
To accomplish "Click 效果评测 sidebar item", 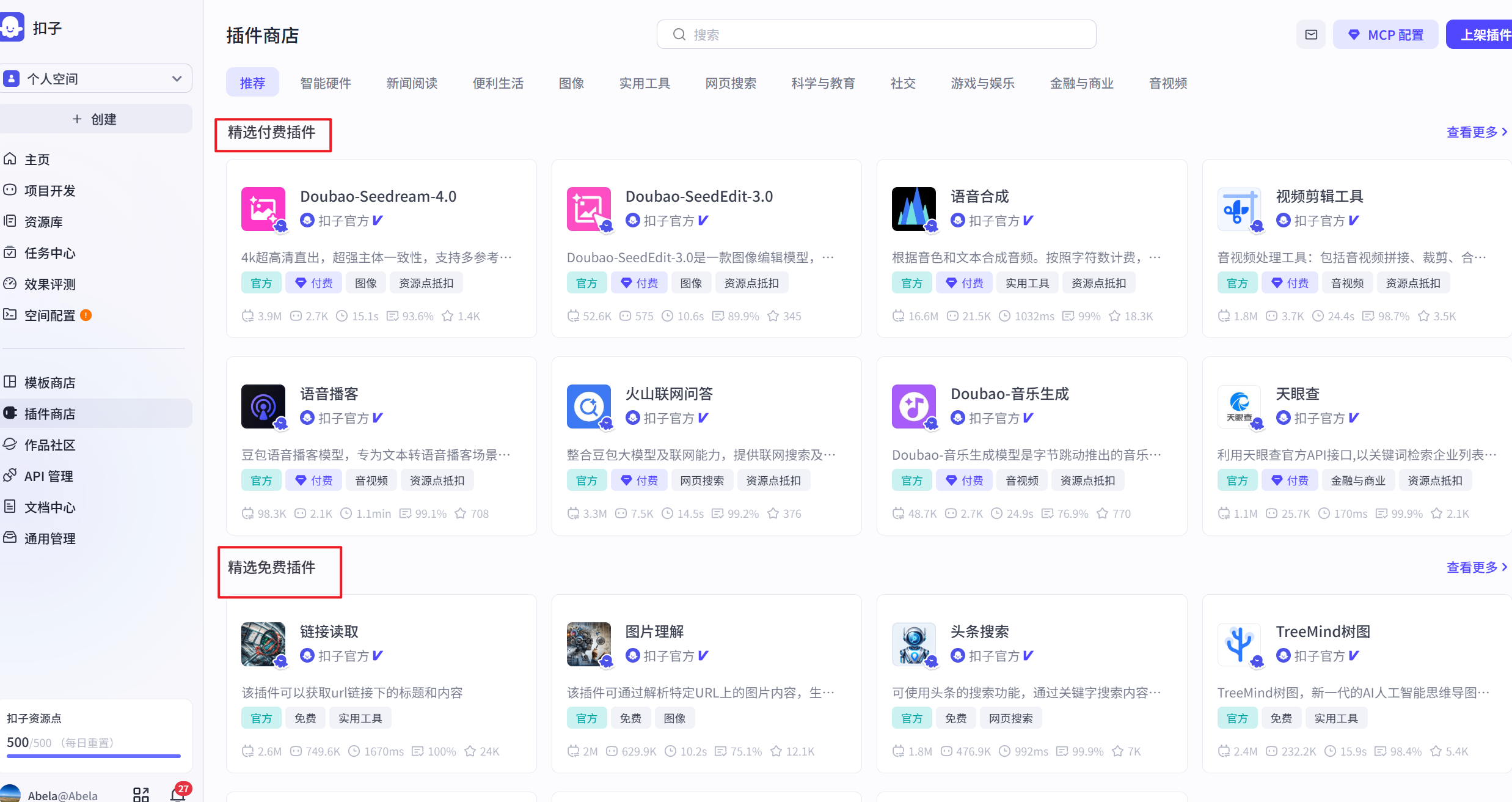I will click(49, 284).
